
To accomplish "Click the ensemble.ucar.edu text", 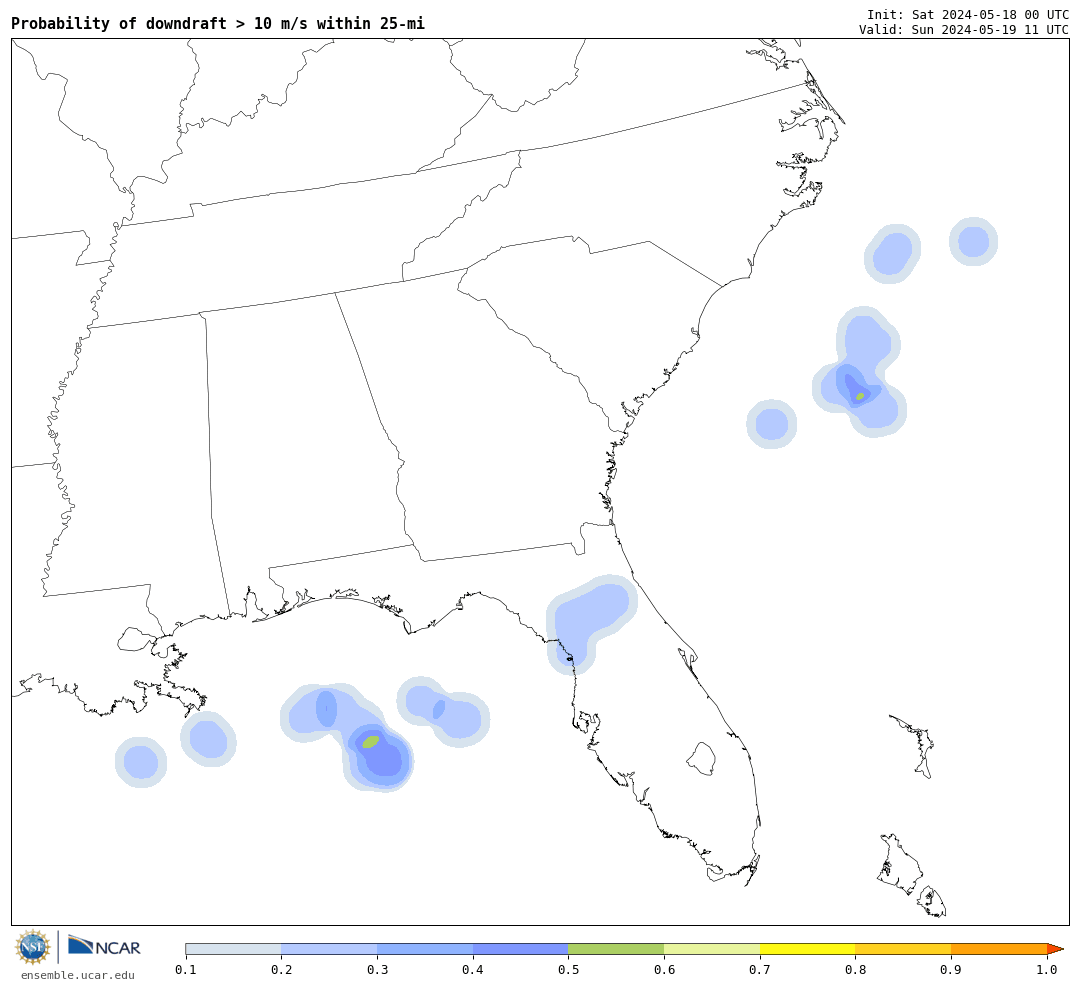I will point(78,975).
